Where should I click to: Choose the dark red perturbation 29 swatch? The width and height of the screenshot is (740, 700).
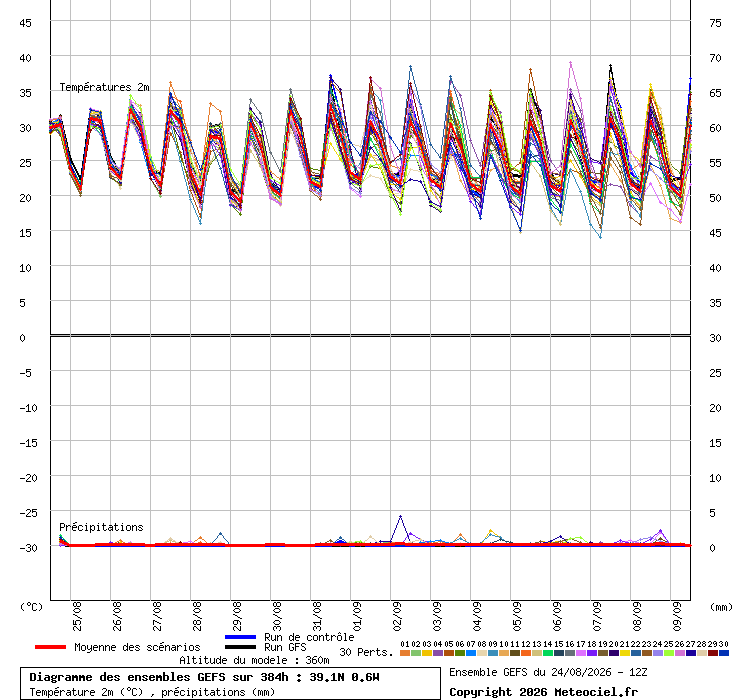point(713,653)
